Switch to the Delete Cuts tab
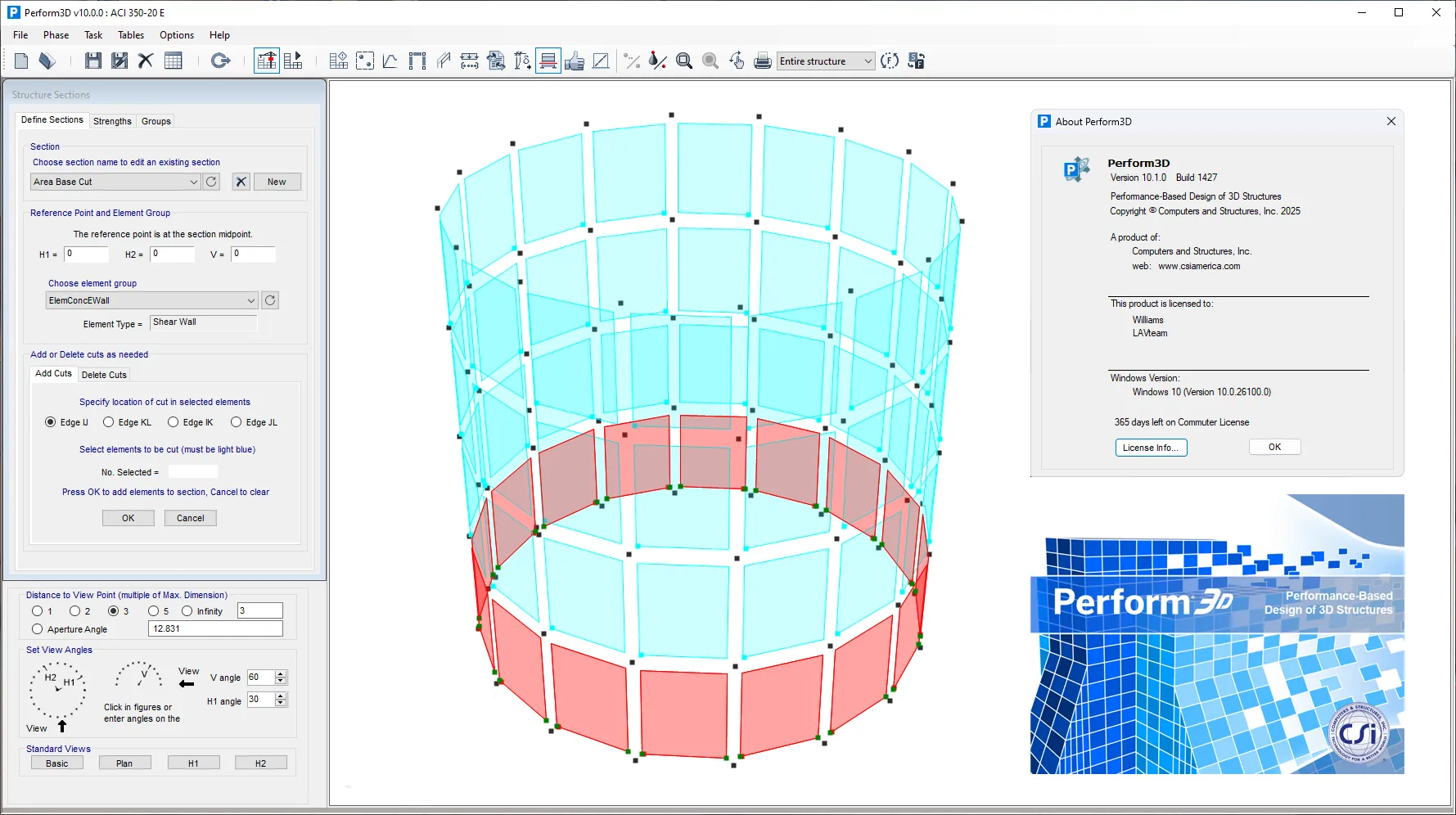Viewport: 1456px width, 815px height. pos(104,375)
